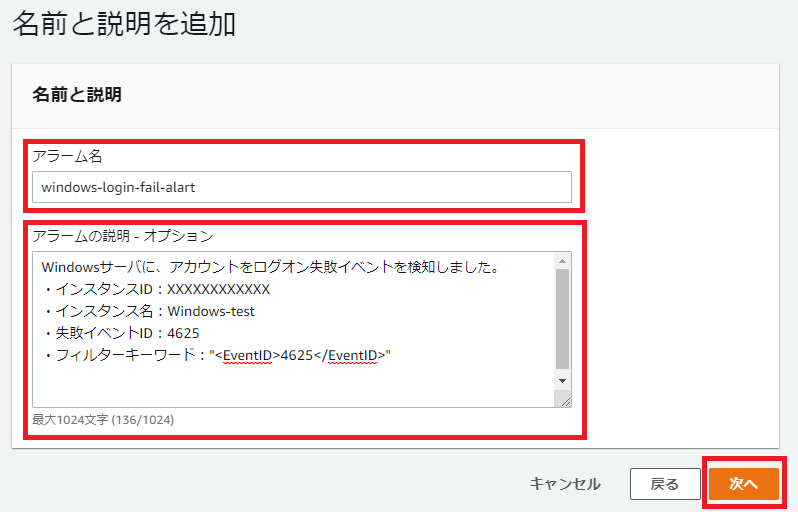
Task: Click the 名前と説明を追加 page title
Action: [124, 24]
